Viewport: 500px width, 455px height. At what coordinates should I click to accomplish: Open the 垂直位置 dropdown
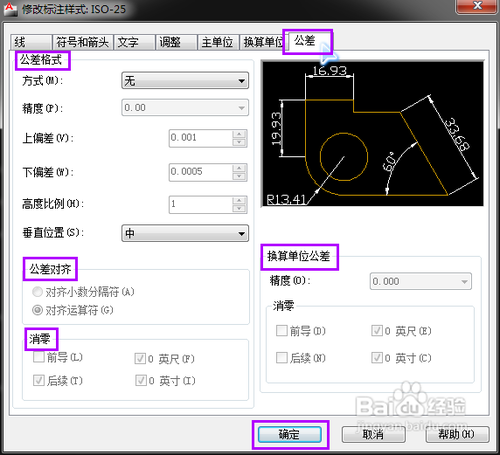point(185,233)
